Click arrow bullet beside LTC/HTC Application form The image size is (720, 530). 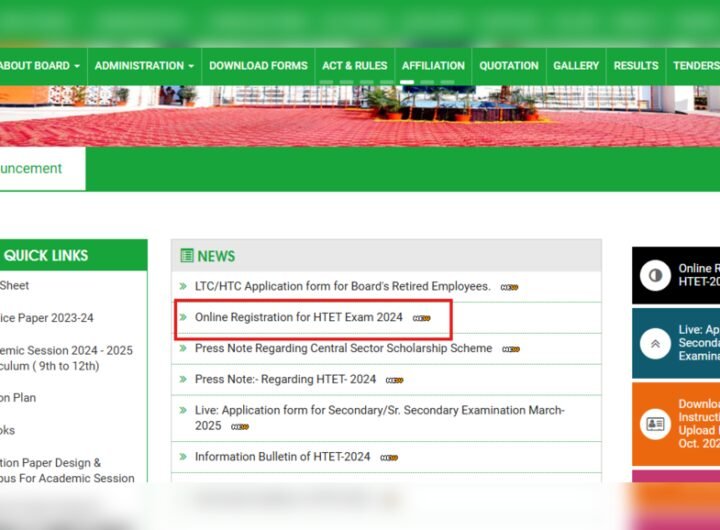tap(183, 287)
